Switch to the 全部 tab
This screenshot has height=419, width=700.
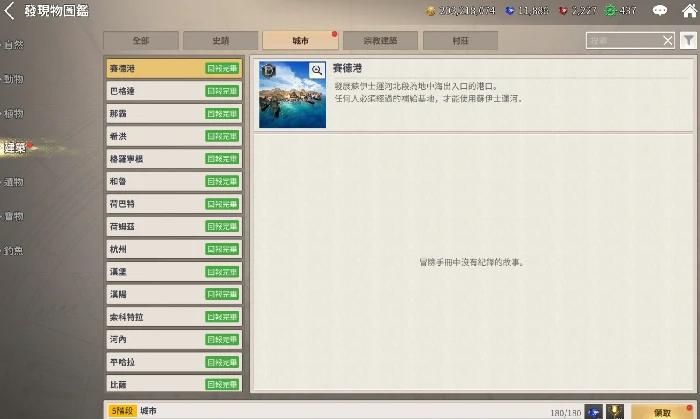click(x=141, y=41)
